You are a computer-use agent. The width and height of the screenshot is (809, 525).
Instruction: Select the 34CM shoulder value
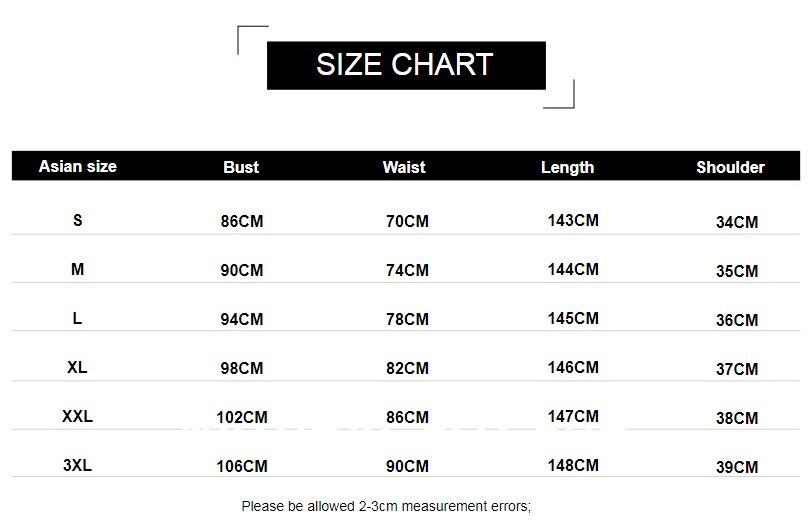pos(737,222)
